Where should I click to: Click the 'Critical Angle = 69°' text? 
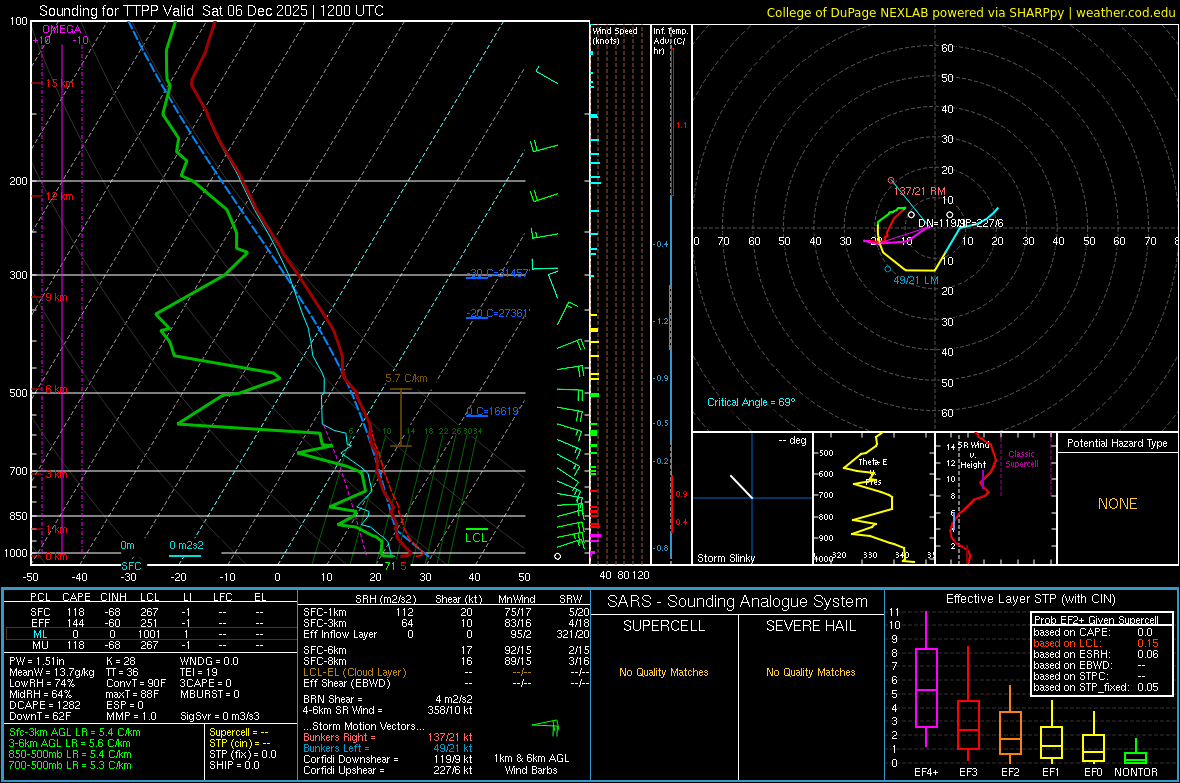(751, 402)
